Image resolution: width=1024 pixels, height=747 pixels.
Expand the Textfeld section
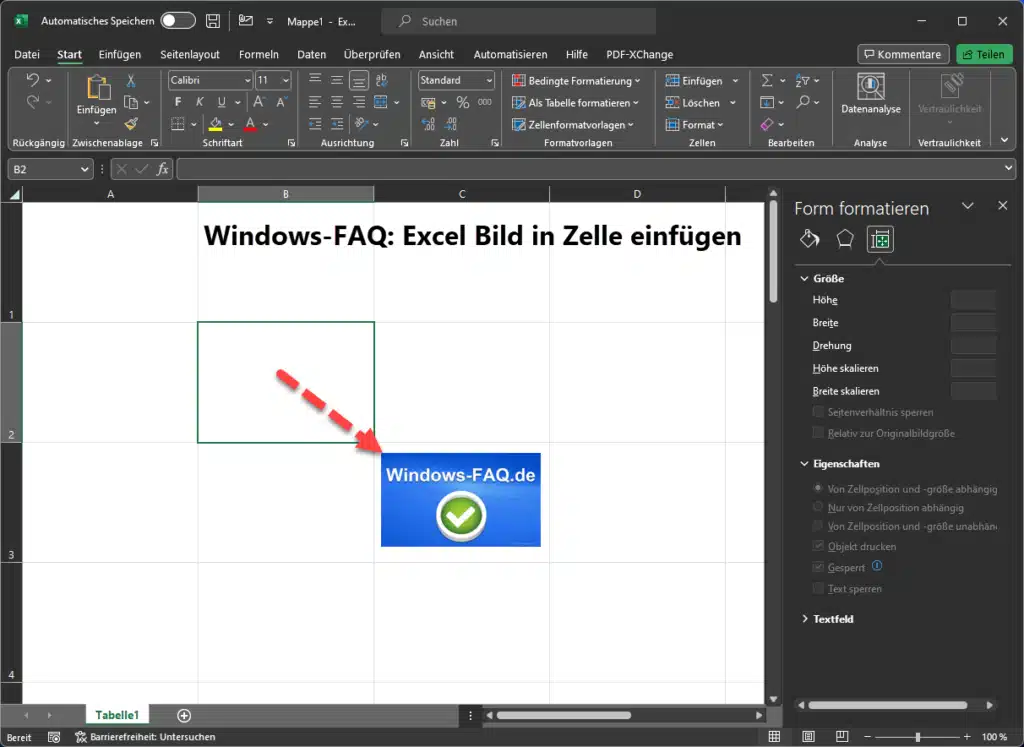click(x=805, y=618)
